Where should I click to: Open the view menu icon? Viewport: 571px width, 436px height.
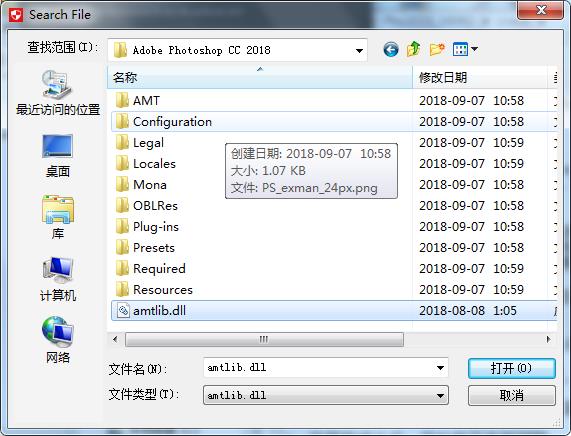pyautogui.click(x=465, y=49)
